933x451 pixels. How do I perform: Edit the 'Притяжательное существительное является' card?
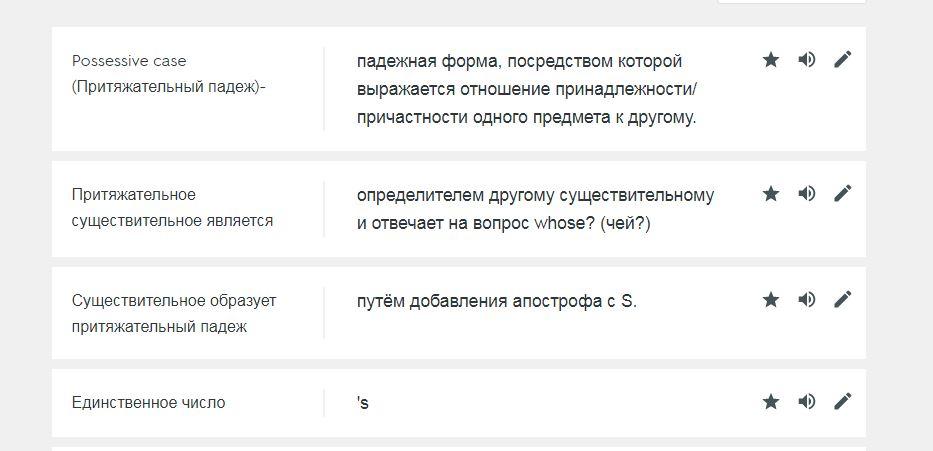[843, 193]
